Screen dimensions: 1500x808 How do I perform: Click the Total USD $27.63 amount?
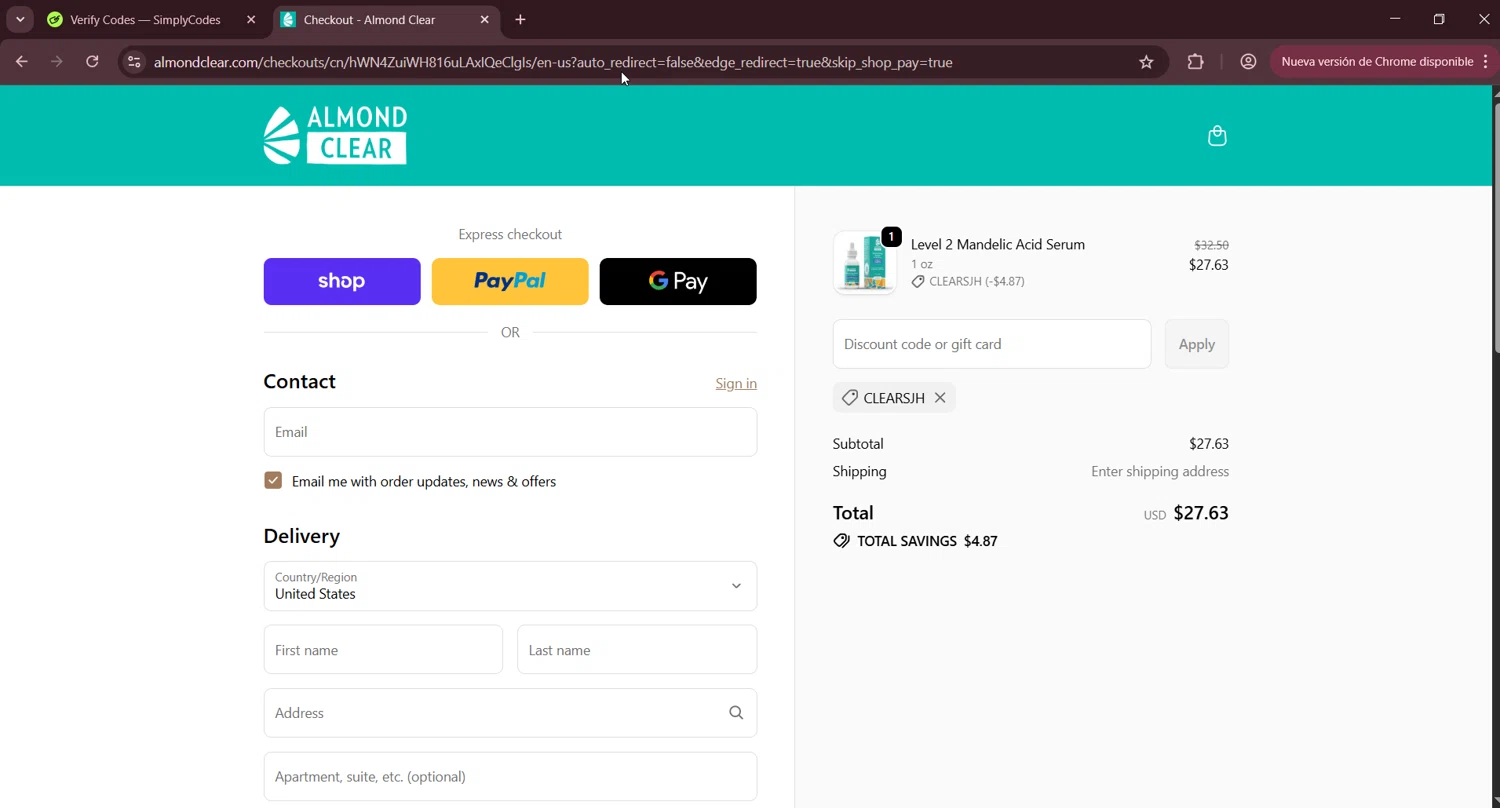(1201, 513)
